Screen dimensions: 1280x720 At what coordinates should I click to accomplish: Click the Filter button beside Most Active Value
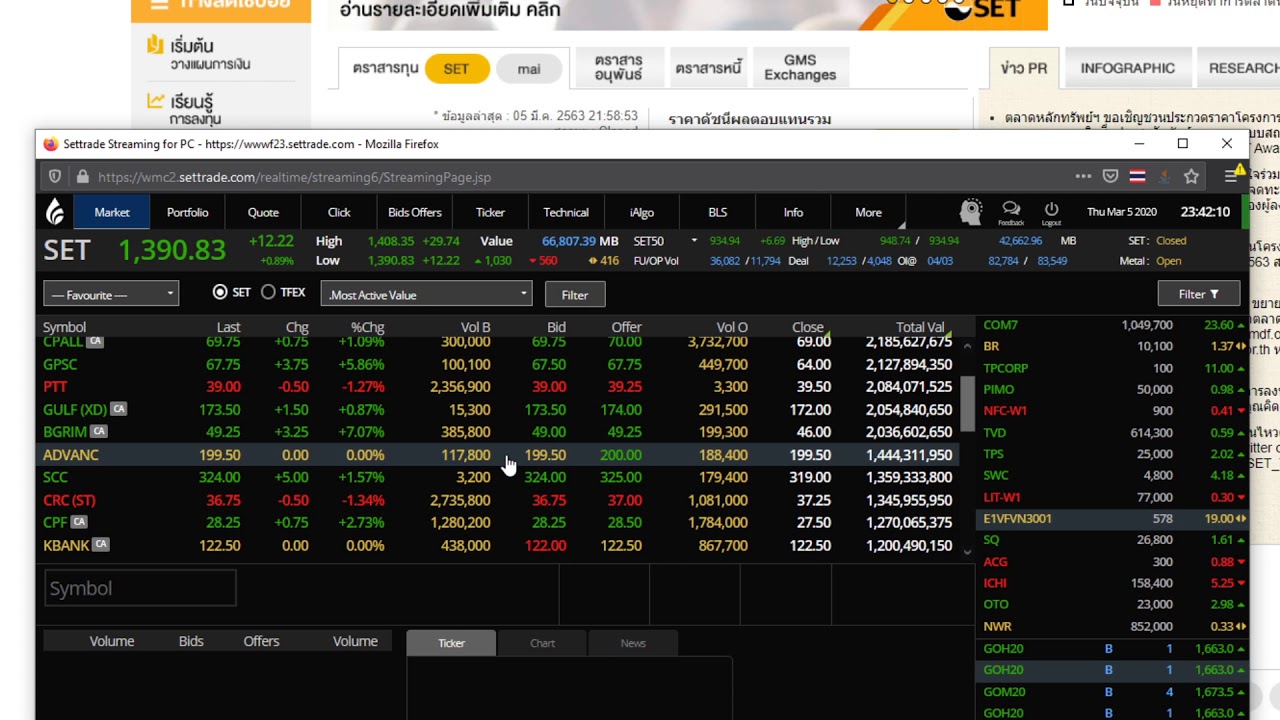click(575, 294)
